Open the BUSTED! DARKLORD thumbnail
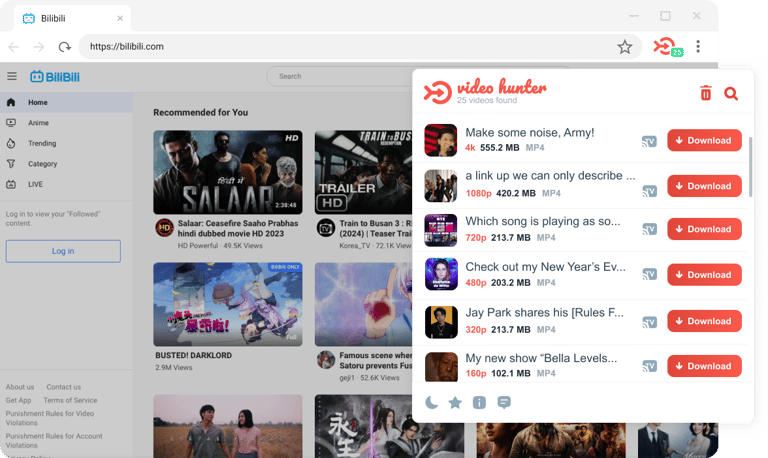Screen dimensions: 768x458 coord(228,304)
